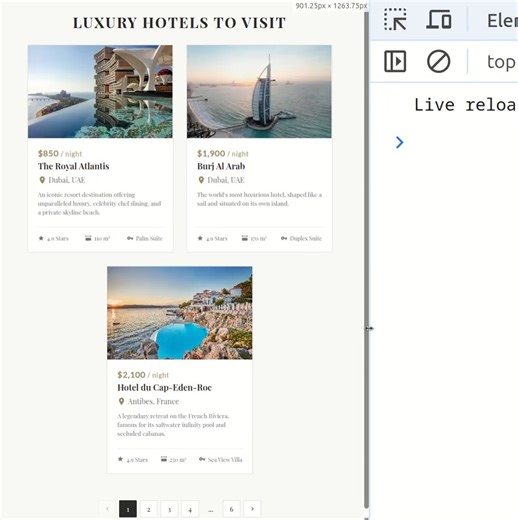This screenshot has width=518, height=520.
Task: Go to previous page with left arrow
Action: (107, 509)
